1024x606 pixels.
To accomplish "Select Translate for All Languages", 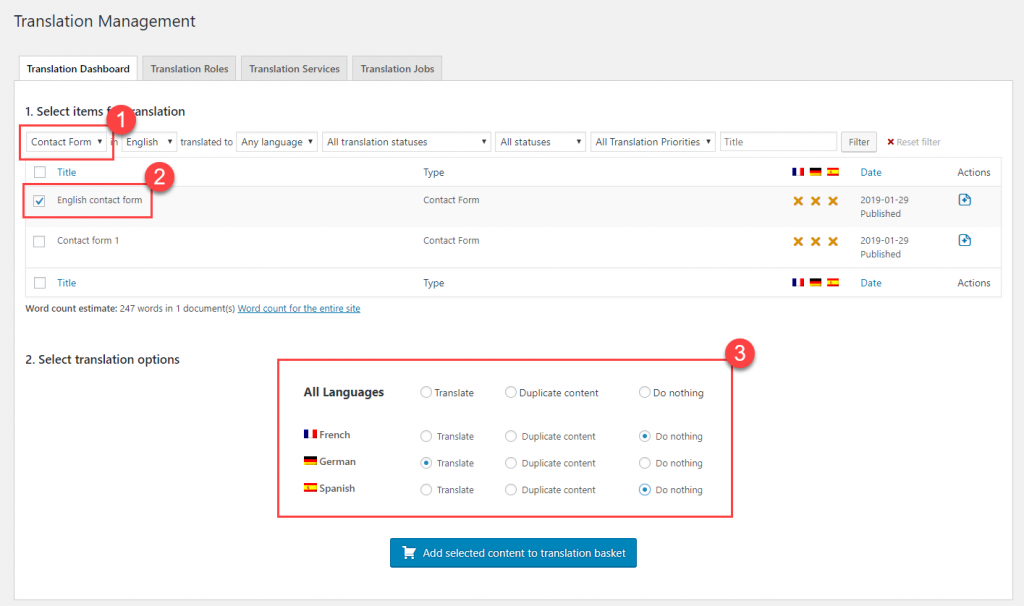I will [426, 392].
